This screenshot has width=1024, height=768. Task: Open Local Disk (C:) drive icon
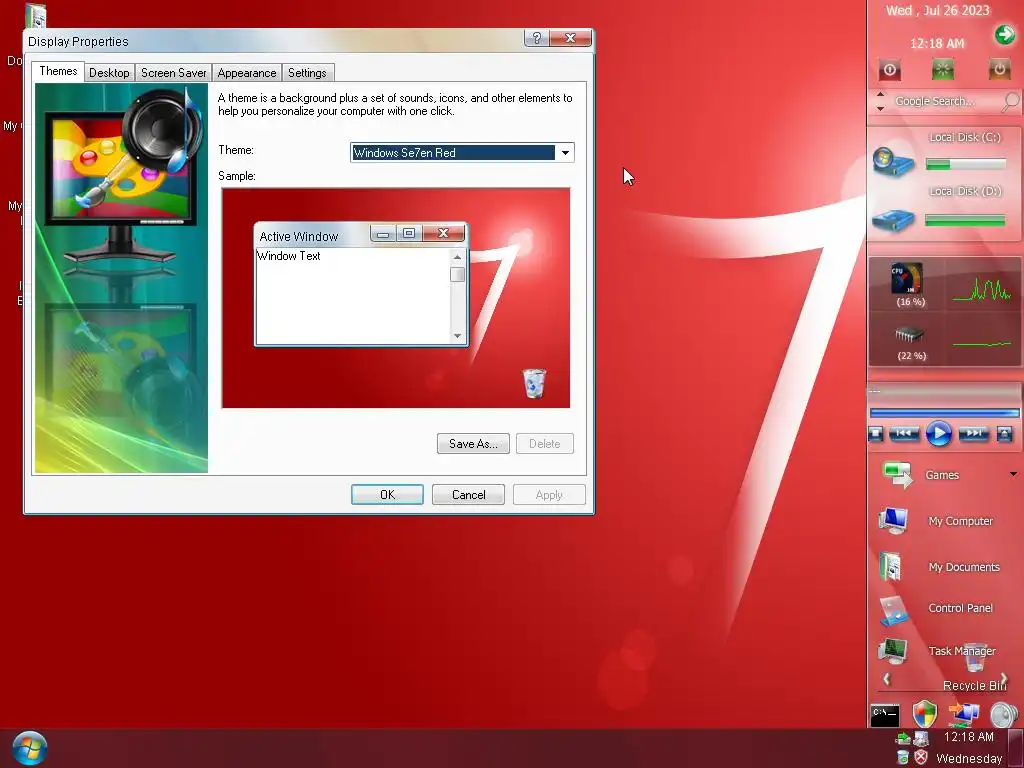893,163
